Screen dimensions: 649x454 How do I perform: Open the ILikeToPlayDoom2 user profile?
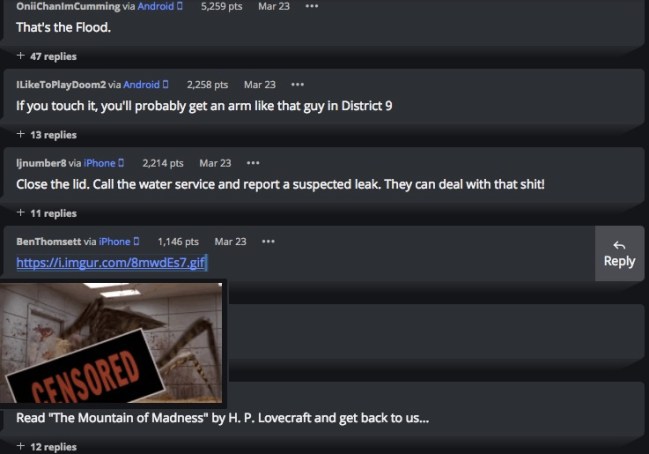click(x=61, y=84)
